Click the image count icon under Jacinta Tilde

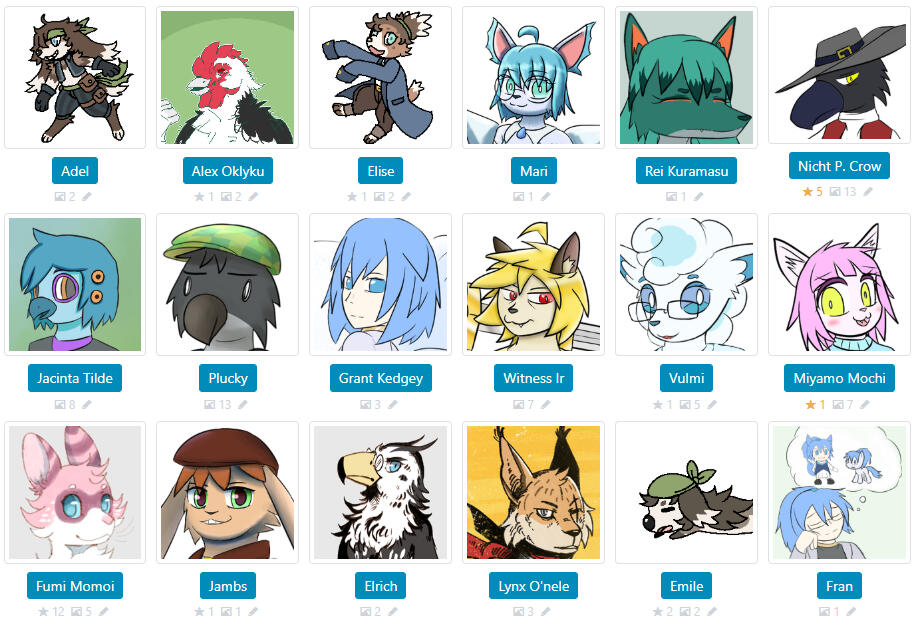tap(60, 405)
